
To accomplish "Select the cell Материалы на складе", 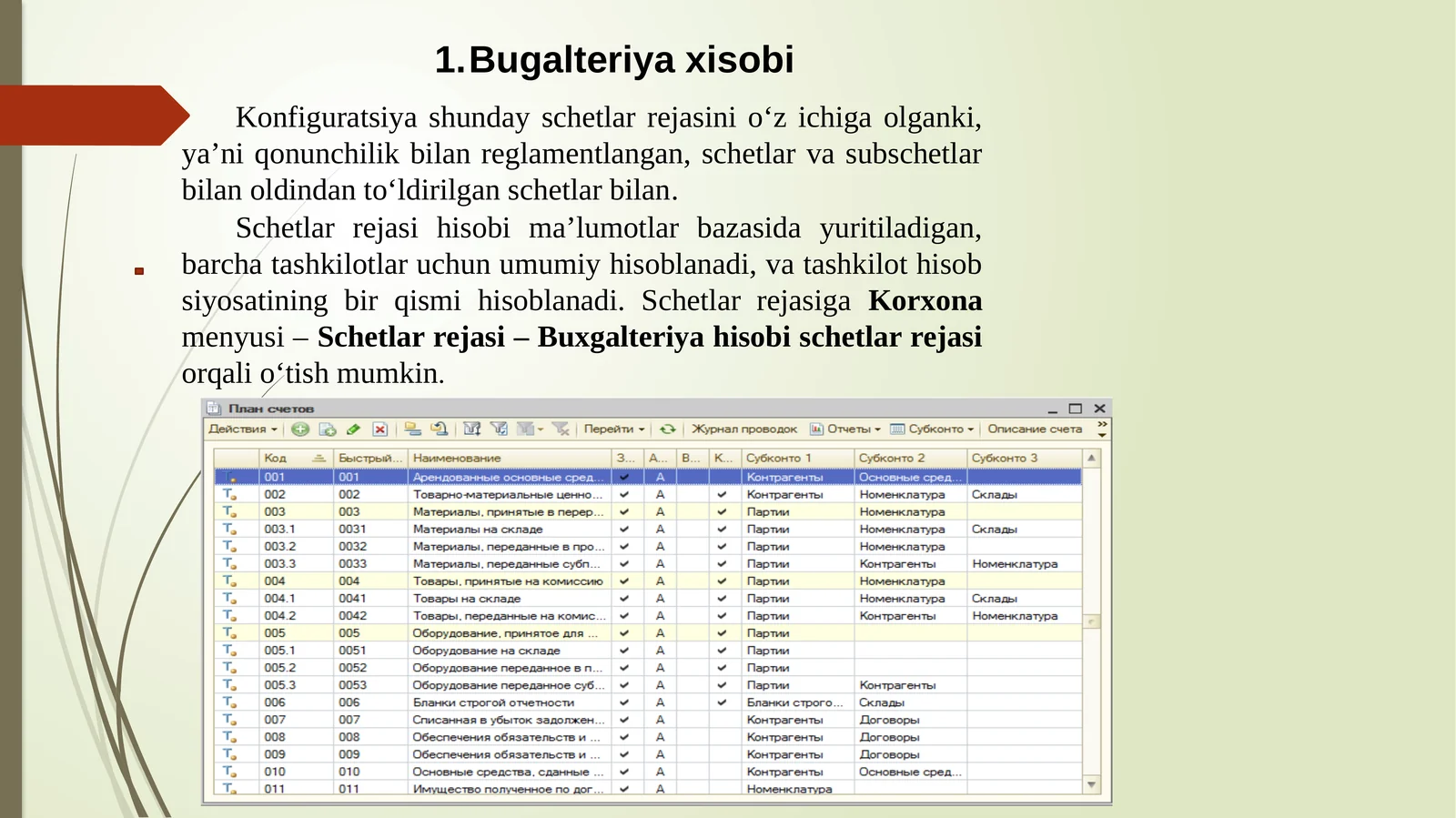I will pyautogui.click(x=510, y=529).
